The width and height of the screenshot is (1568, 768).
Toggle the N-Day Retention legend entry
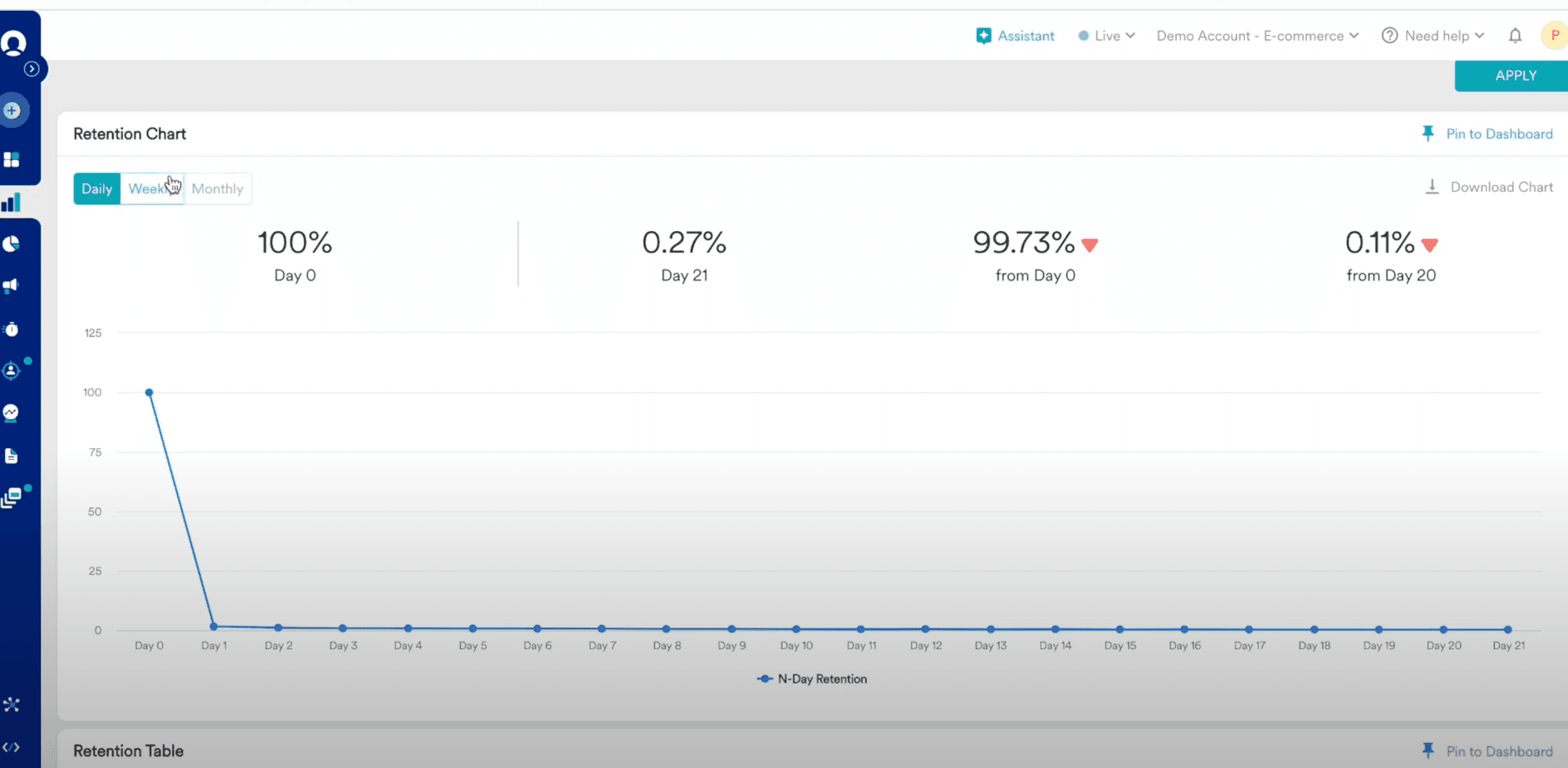[812, 679]
